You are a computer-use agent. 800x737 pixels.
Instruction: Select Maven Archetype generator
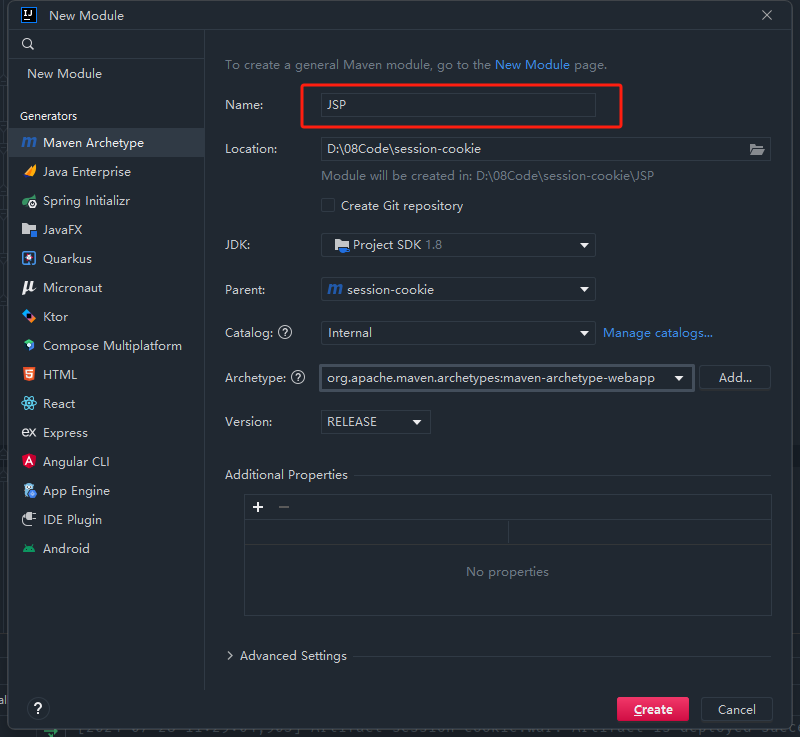pos(106,143)
